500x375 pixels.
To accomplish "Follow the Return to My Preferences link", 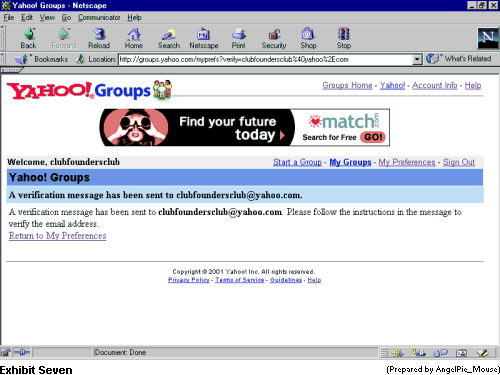I will pyautogui.click(x=57, y=236).
